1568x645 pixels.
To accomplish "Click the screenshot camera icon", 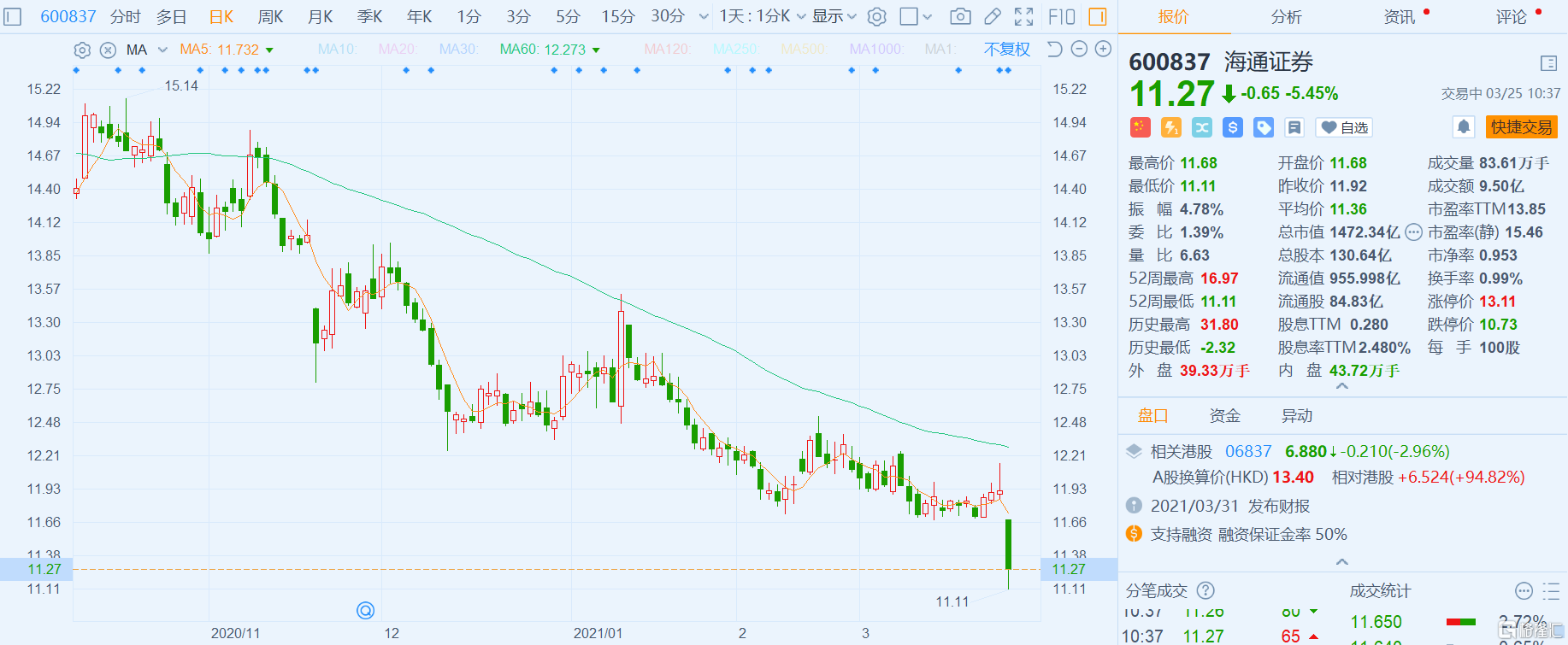I will pos(960,16).
